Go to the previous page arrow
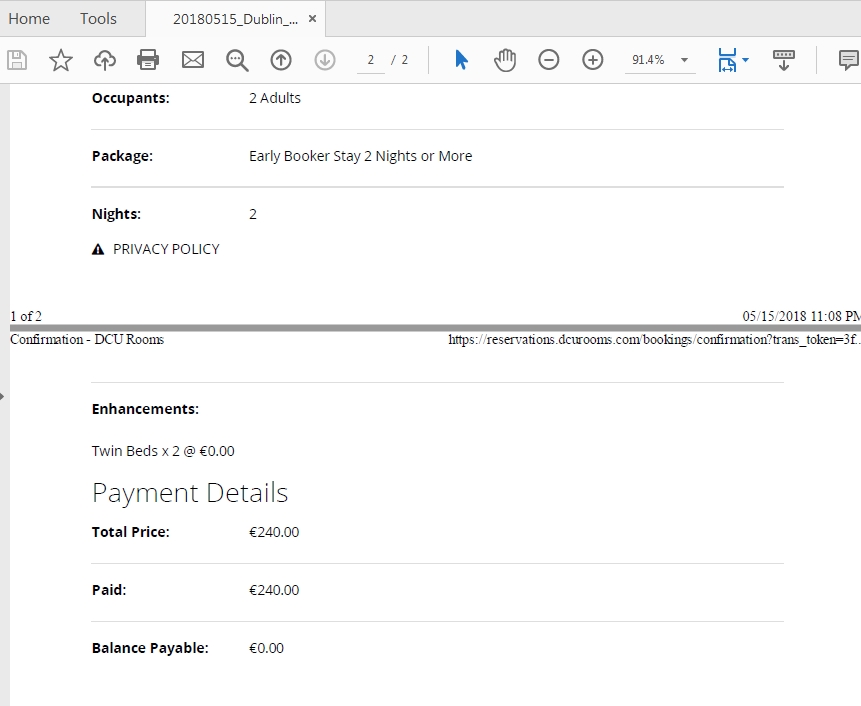Screen dimensions: 861x706 tap(281, 60)
